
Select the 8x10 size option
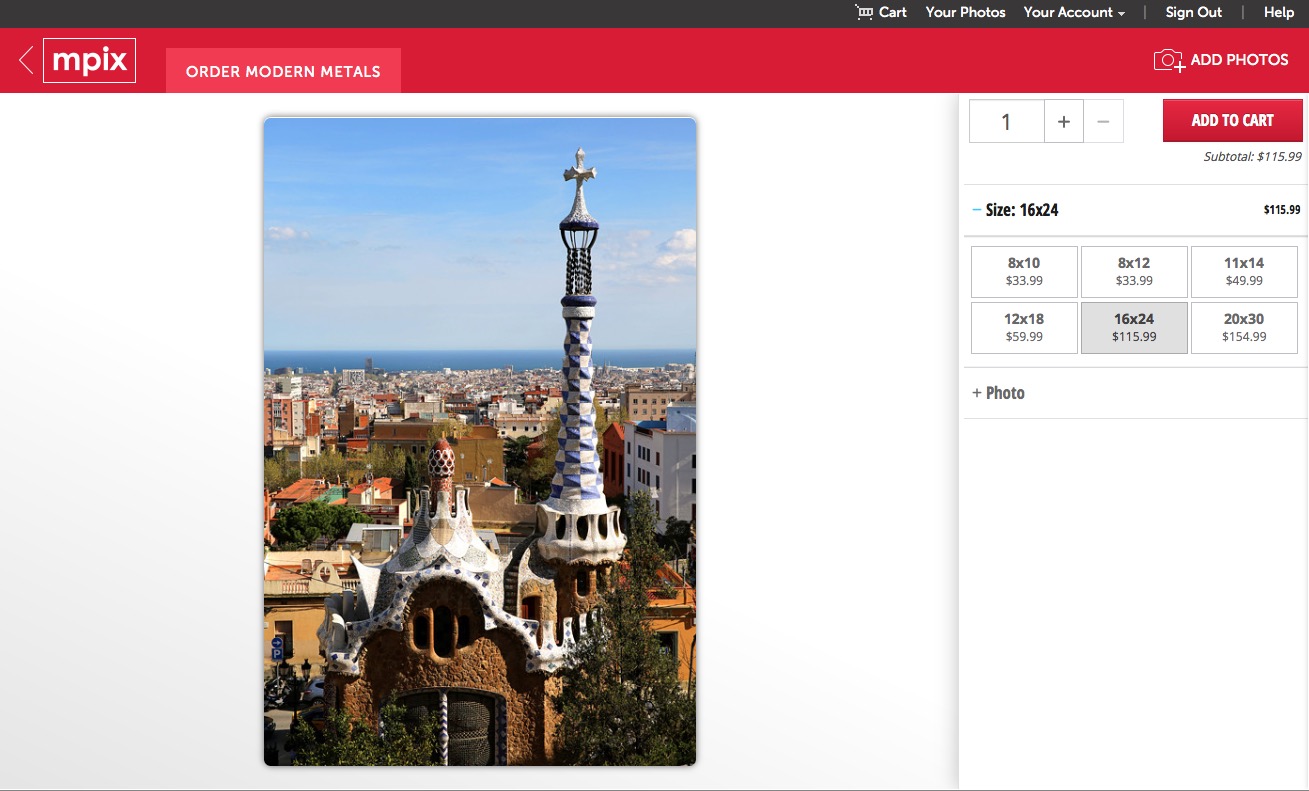click(1023, 271)
